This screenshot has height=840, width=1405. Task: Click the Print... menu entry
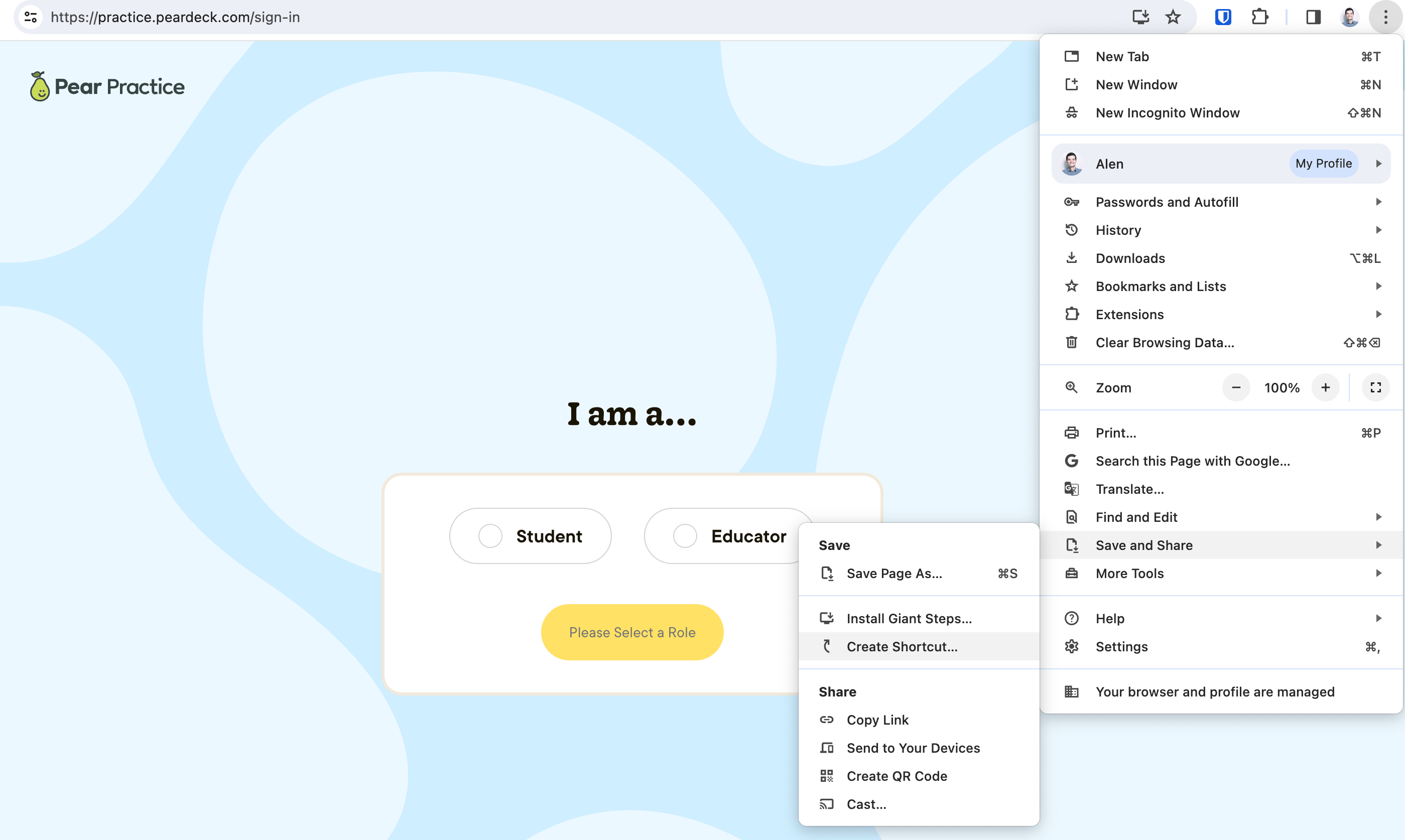(1221, 433)
